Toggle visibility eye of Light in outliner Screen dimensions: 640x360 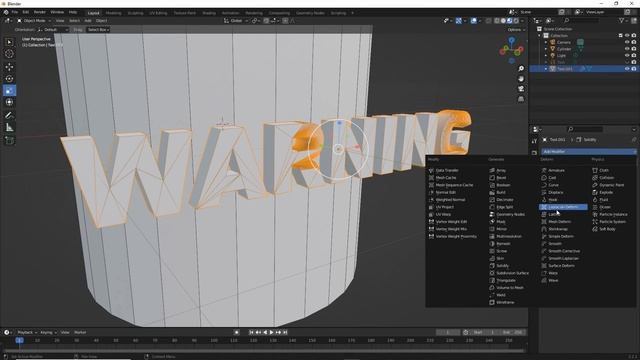(x=627, y=55)
